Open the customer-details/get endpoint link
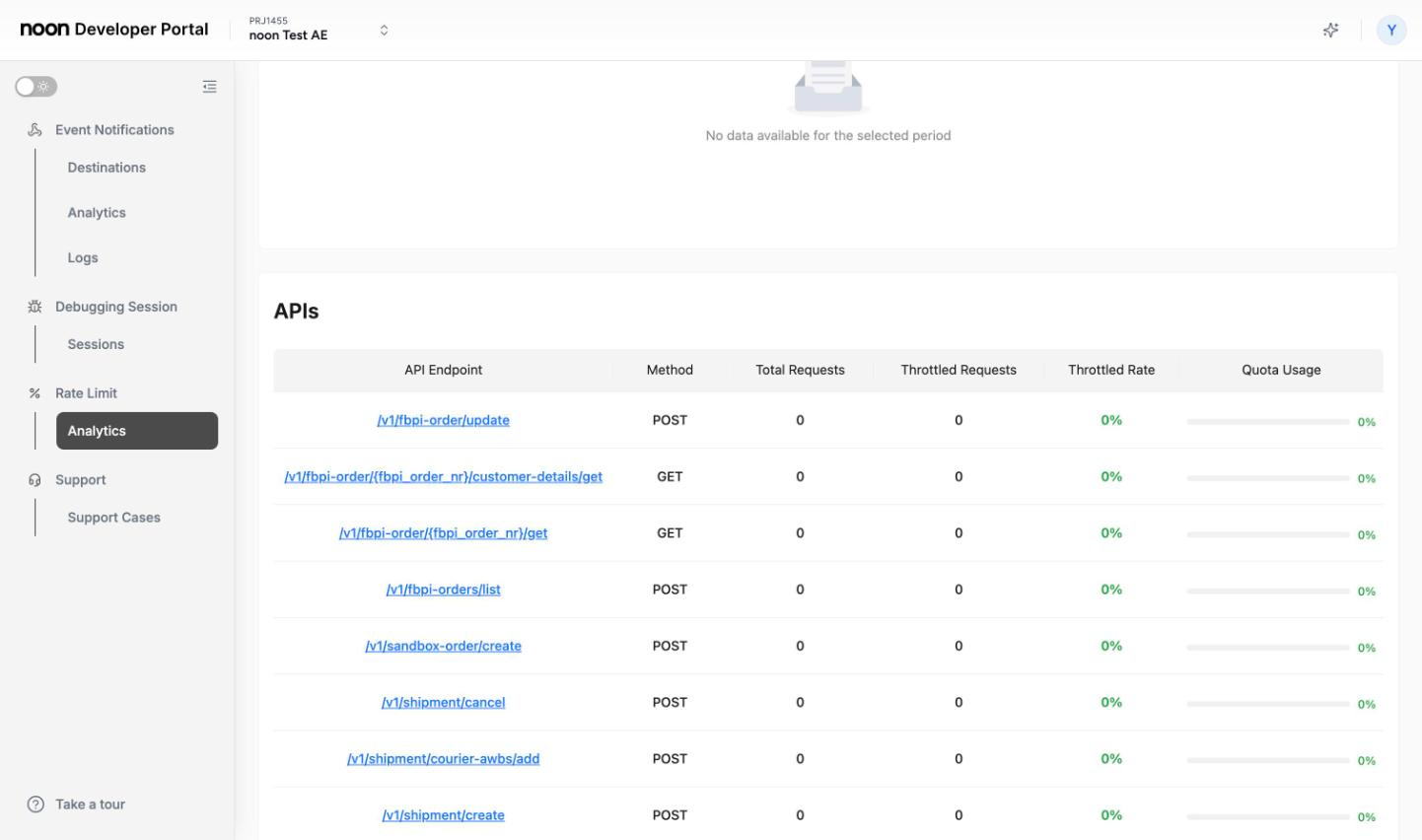Viewport: 1422px width, 840px height. click(x=443, y=476)
